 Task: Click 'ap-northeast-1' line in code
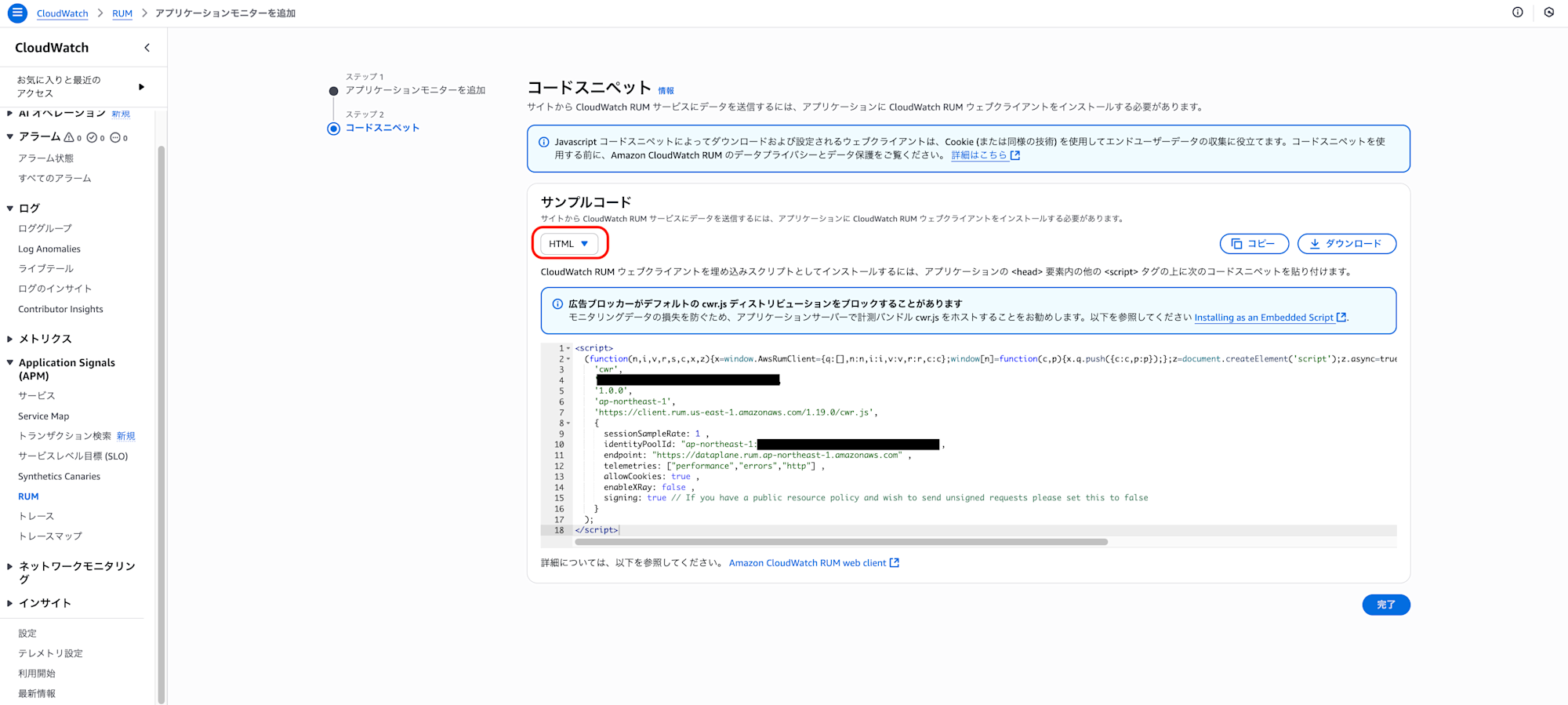(635, 402)
